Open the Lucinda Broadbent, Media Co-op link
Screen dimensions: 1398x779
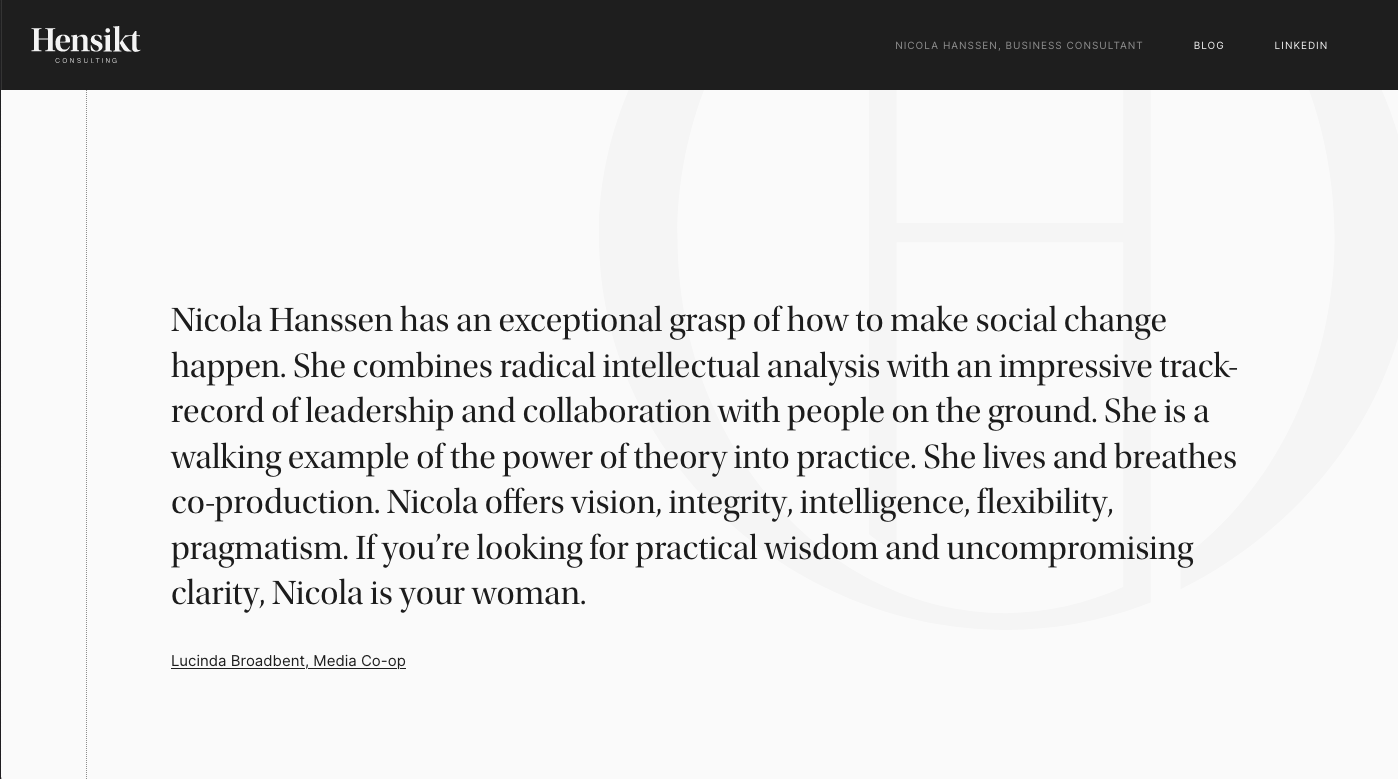click(x=288, y=661)
